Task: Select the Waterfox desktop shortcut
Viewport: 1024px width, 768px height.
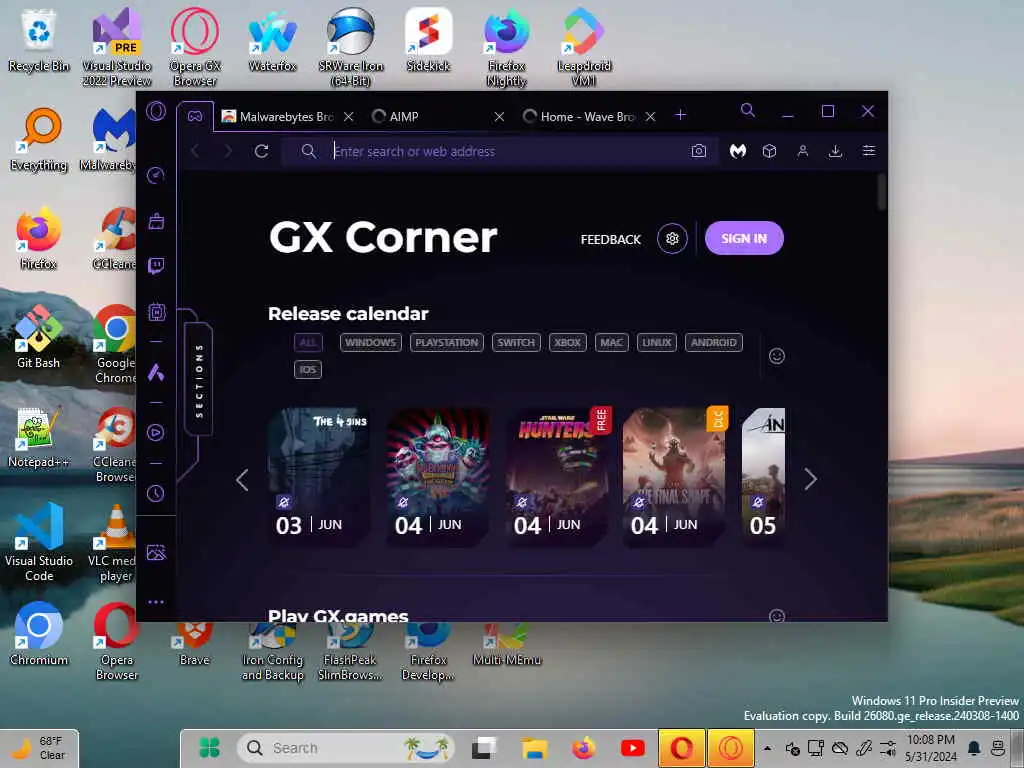Action: [x=272, y=40]
